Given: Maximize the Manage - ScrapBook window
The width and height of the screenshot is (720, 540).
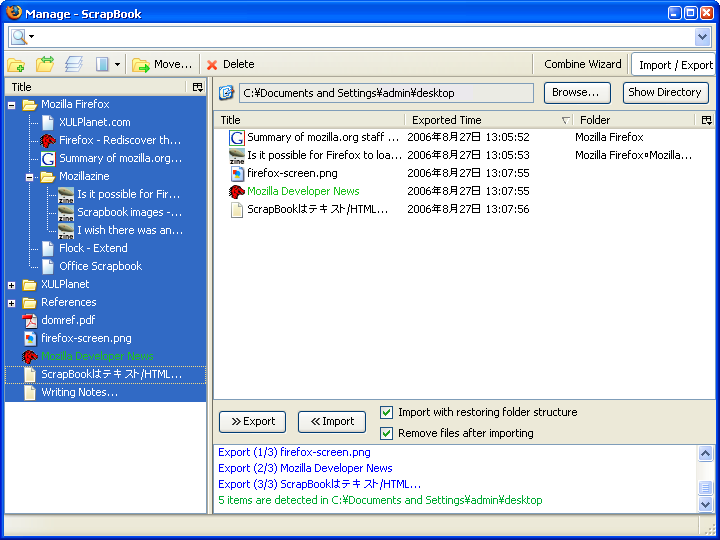Looking at the screenshot, I should click(690, 13).
